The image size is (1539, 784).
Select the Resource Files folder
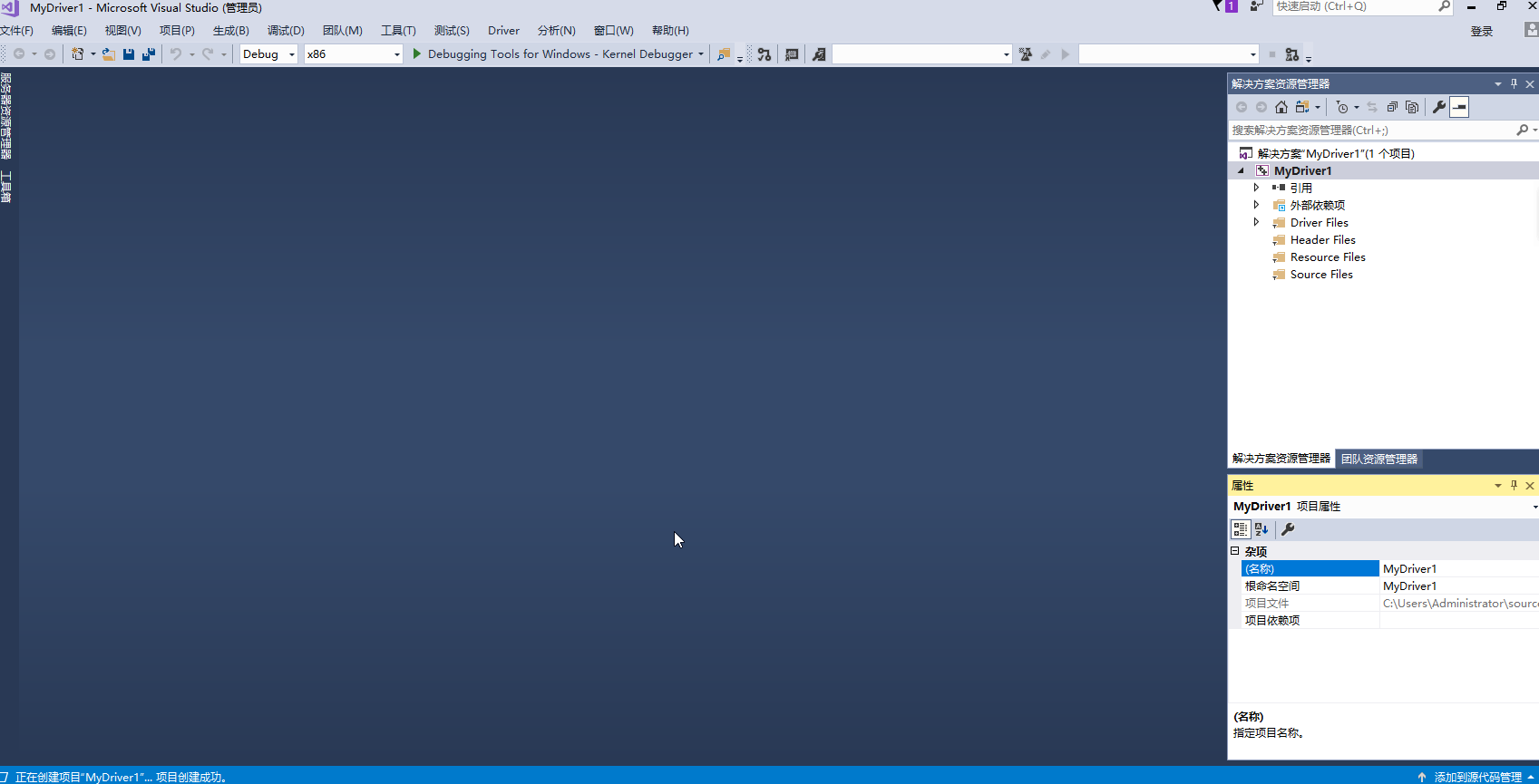click(x=1328, y=257)
